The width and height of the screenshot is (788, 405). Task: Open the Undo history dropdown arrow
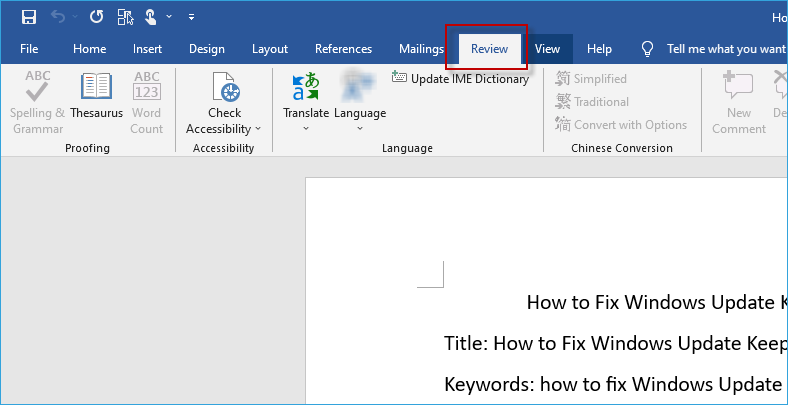coord(75,18)
